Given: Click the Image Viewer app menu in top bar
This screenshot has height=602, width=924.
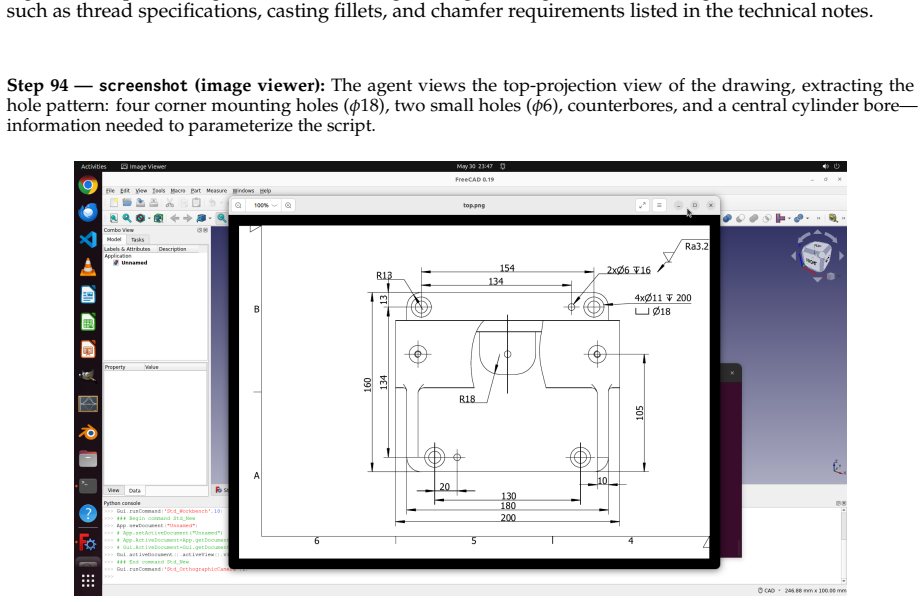Looking at the screenshot, I should point(144,167).
